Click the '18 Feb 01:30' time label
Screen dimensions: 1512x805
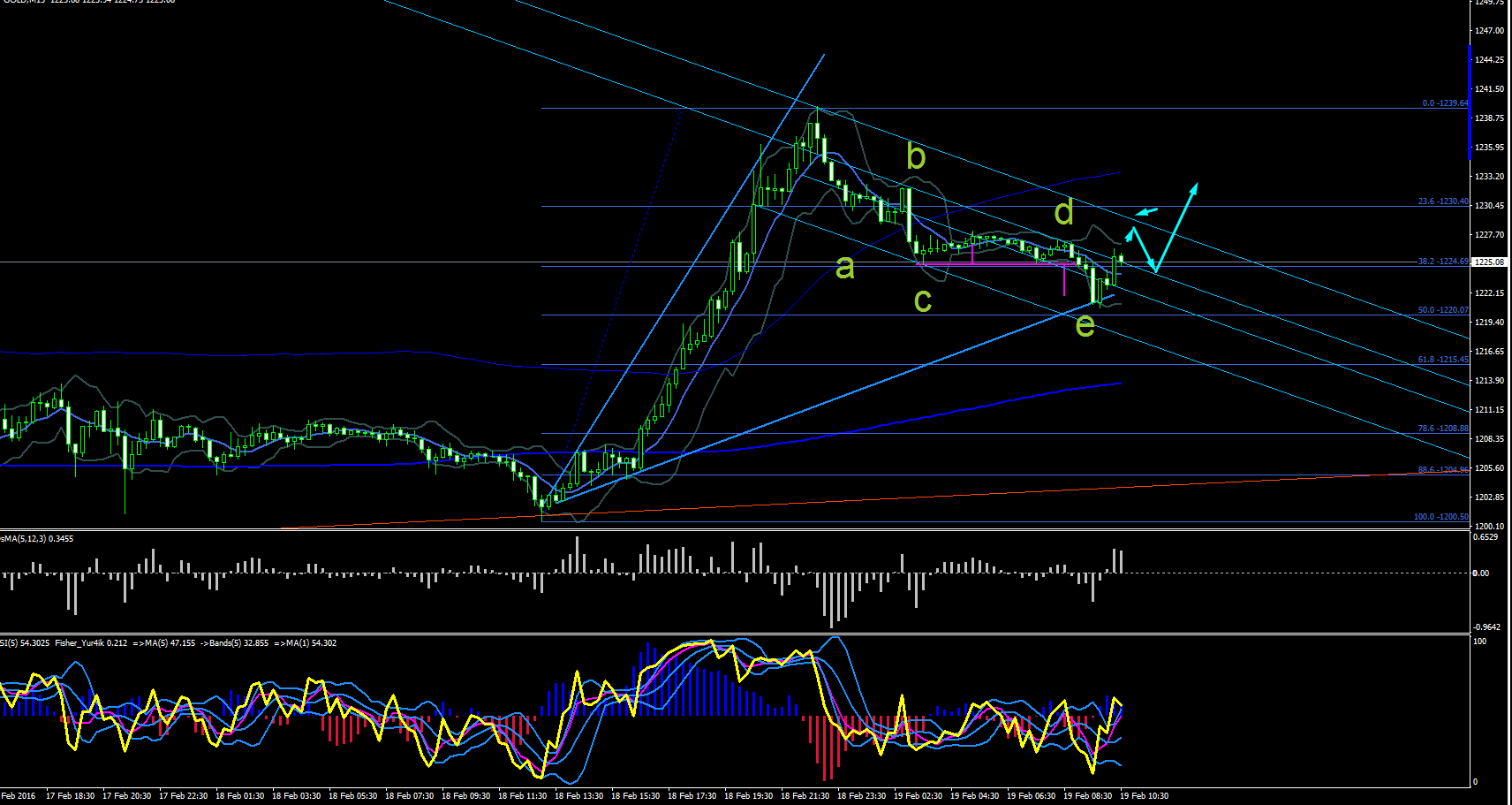pyautogui.click(x=240, y=796)
